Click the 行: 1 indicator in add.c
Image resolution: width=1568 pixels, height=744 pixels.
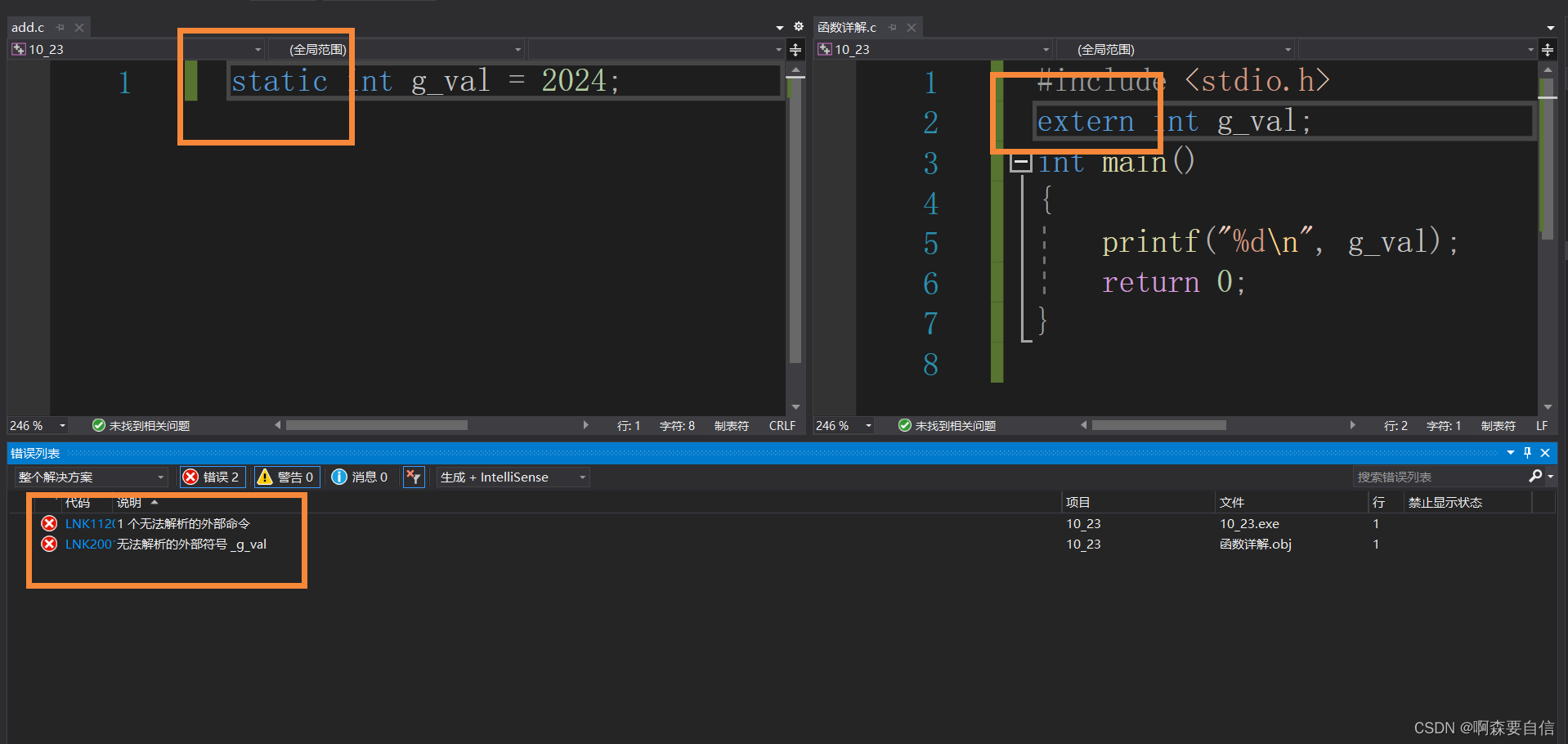click(629, 426)
